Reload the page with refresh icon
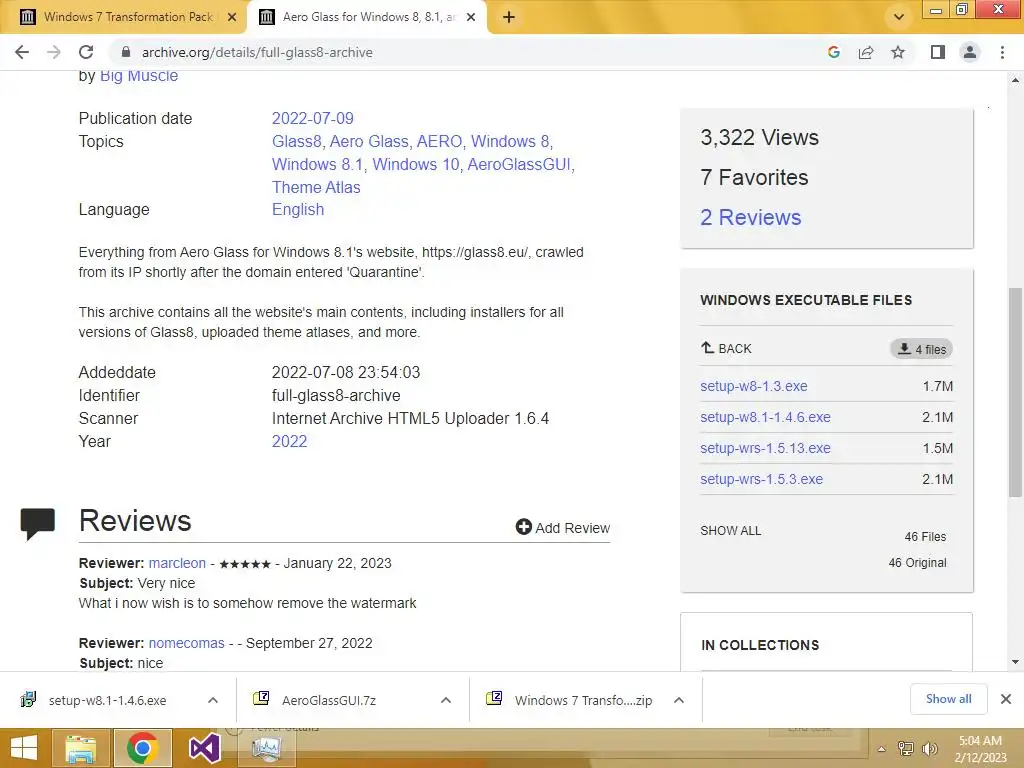The height and width of the screenshot is (768, 1024). pyautogui.click(x=86, y=52)
